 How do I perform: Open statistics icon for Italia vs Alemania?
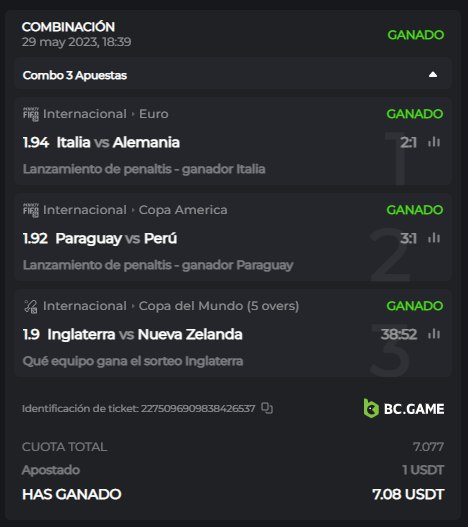434,142
